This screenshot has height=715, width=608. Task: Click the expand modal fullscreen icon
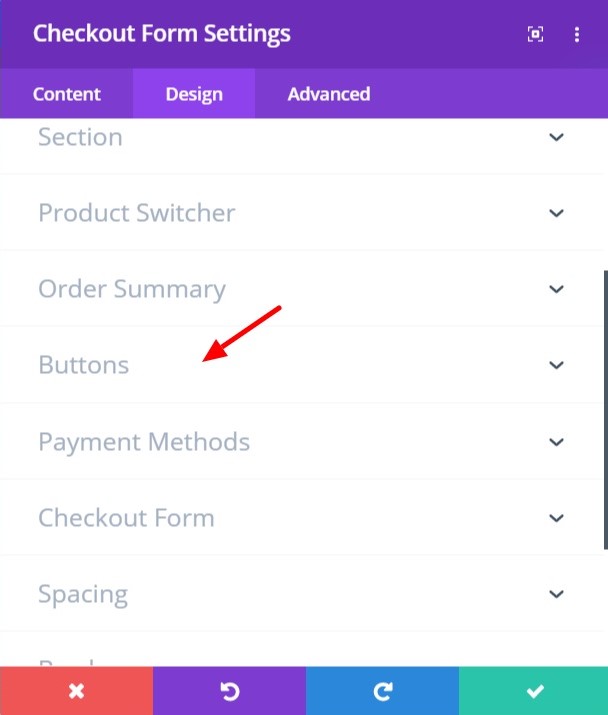535,34
